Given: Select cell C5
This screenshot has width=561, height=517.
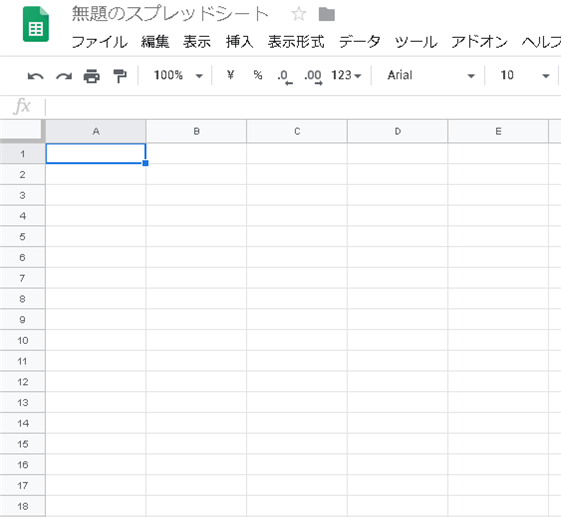Looking at the screenshot, I should click(297, 237).
